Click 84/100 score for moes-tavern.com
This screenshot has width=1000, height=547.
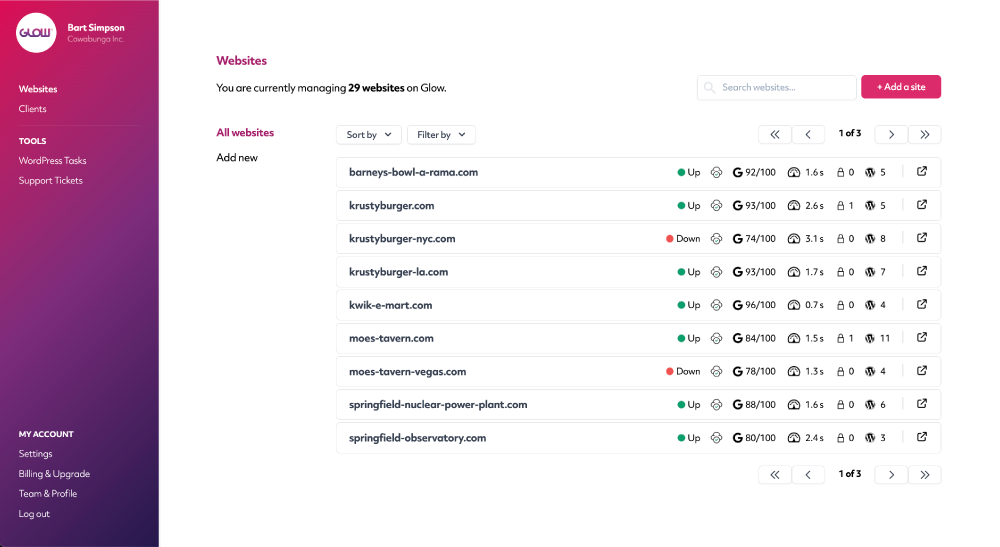760,338
